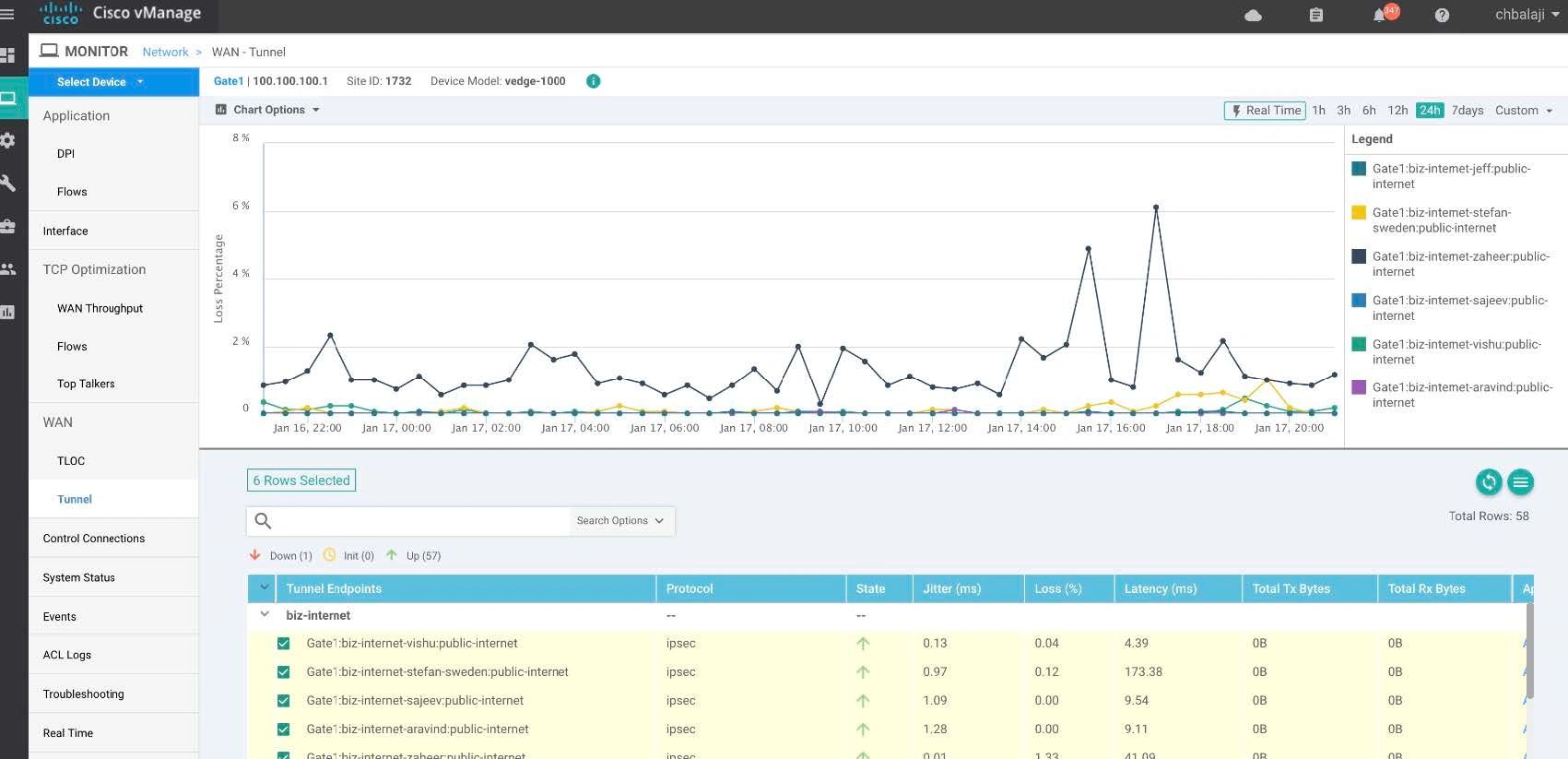This screenshot has width=1568, height=759.
Task: Open Chart Options dropdown
Action: click(x=267, y=110)
